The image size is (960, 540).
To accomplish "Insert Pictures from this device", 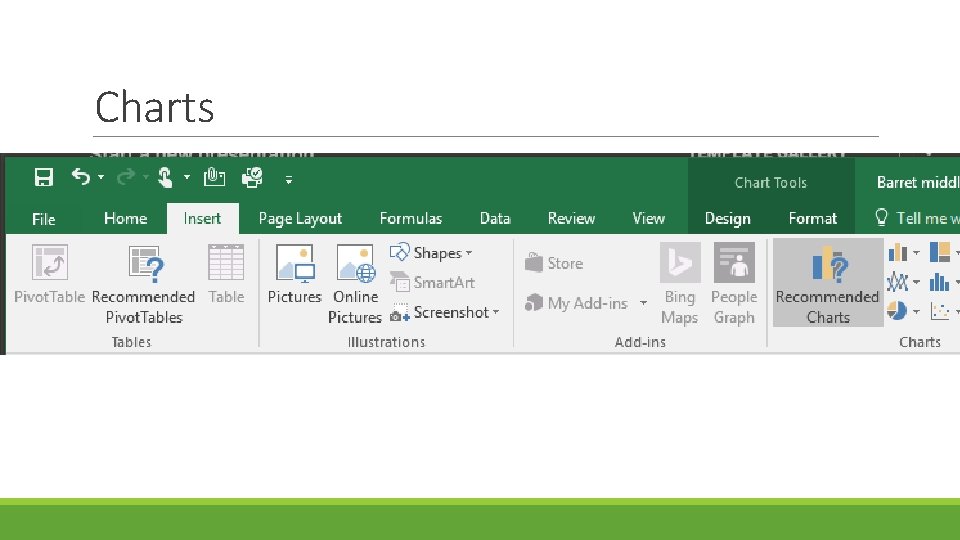I will coord(294,274).
